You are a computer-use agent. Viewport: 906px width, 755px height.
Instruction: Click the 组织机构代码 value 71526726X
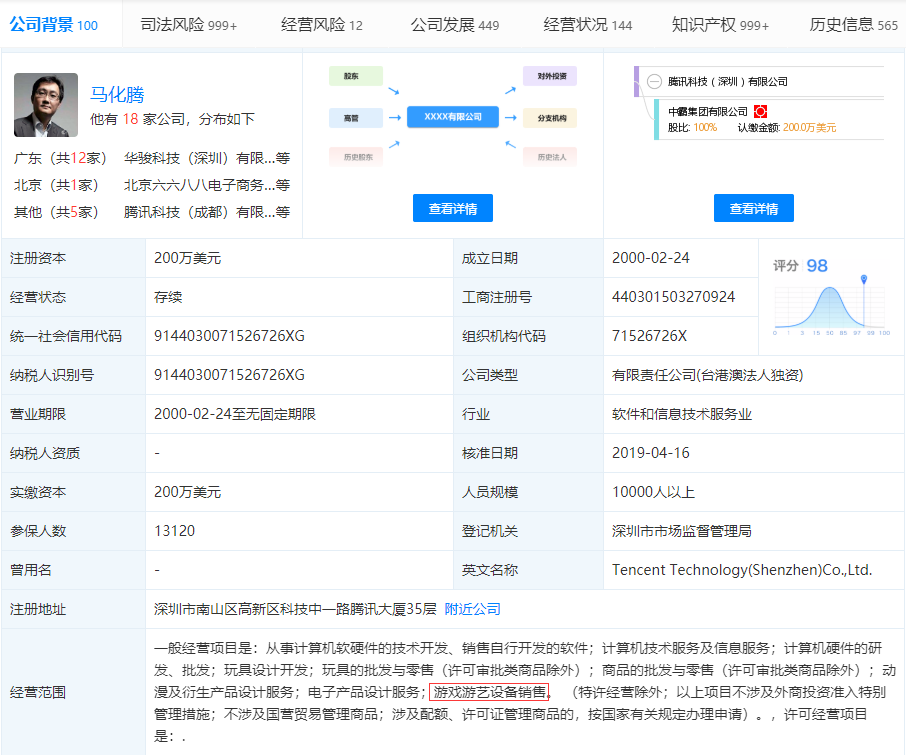(x=649, y=336)
